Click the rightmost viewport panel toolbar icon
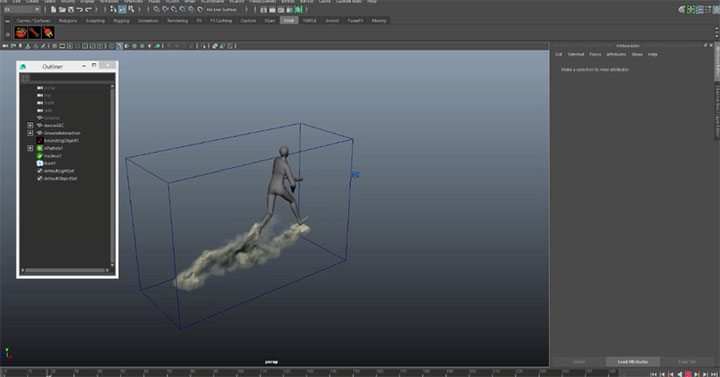The image size is (720, 377). [x=230, y=46]
